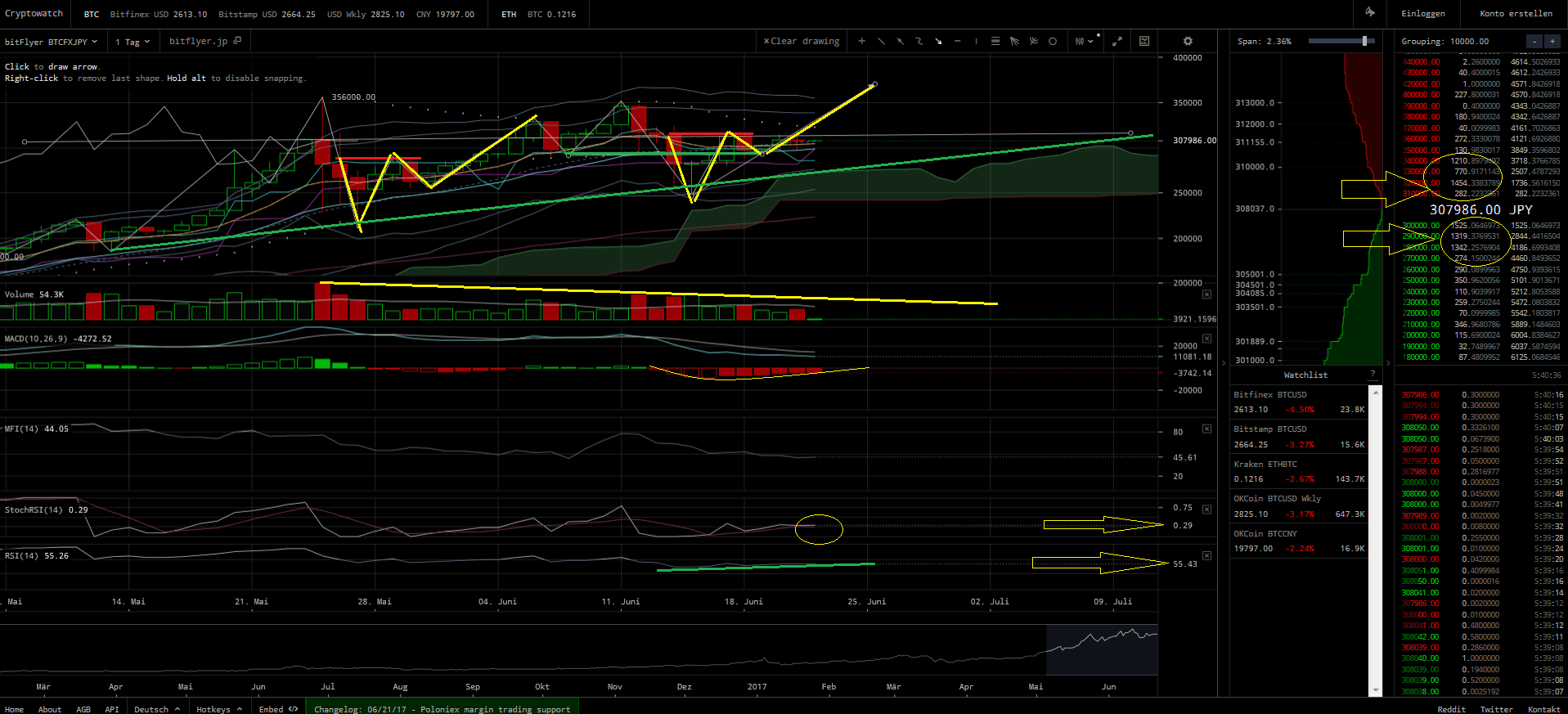Open the bitFlyer BTCFXJPY market dropdown
This screenshot has width=1568, height=714.
click(x=51, y=42)
